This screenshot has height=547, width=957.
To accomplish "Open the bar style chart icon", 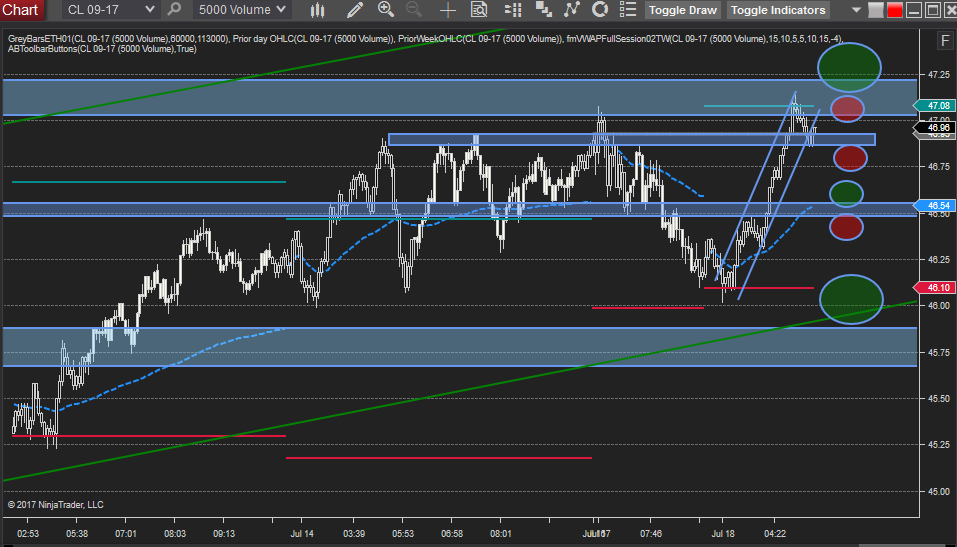I will coord(317,10).
